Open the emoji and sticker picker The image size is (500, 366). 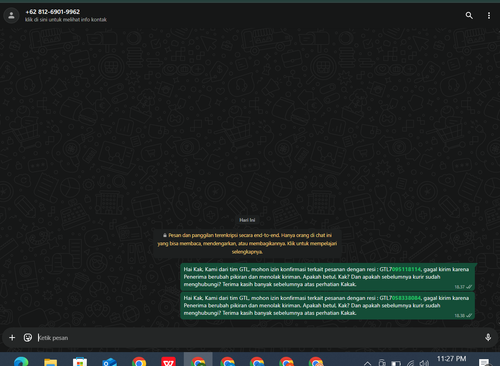point(28,338)
